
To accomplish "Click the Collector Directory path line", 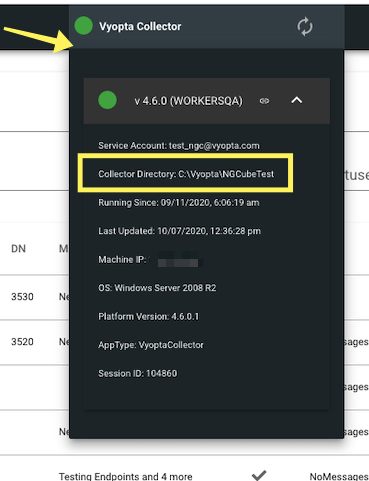I will click(186, 174).
